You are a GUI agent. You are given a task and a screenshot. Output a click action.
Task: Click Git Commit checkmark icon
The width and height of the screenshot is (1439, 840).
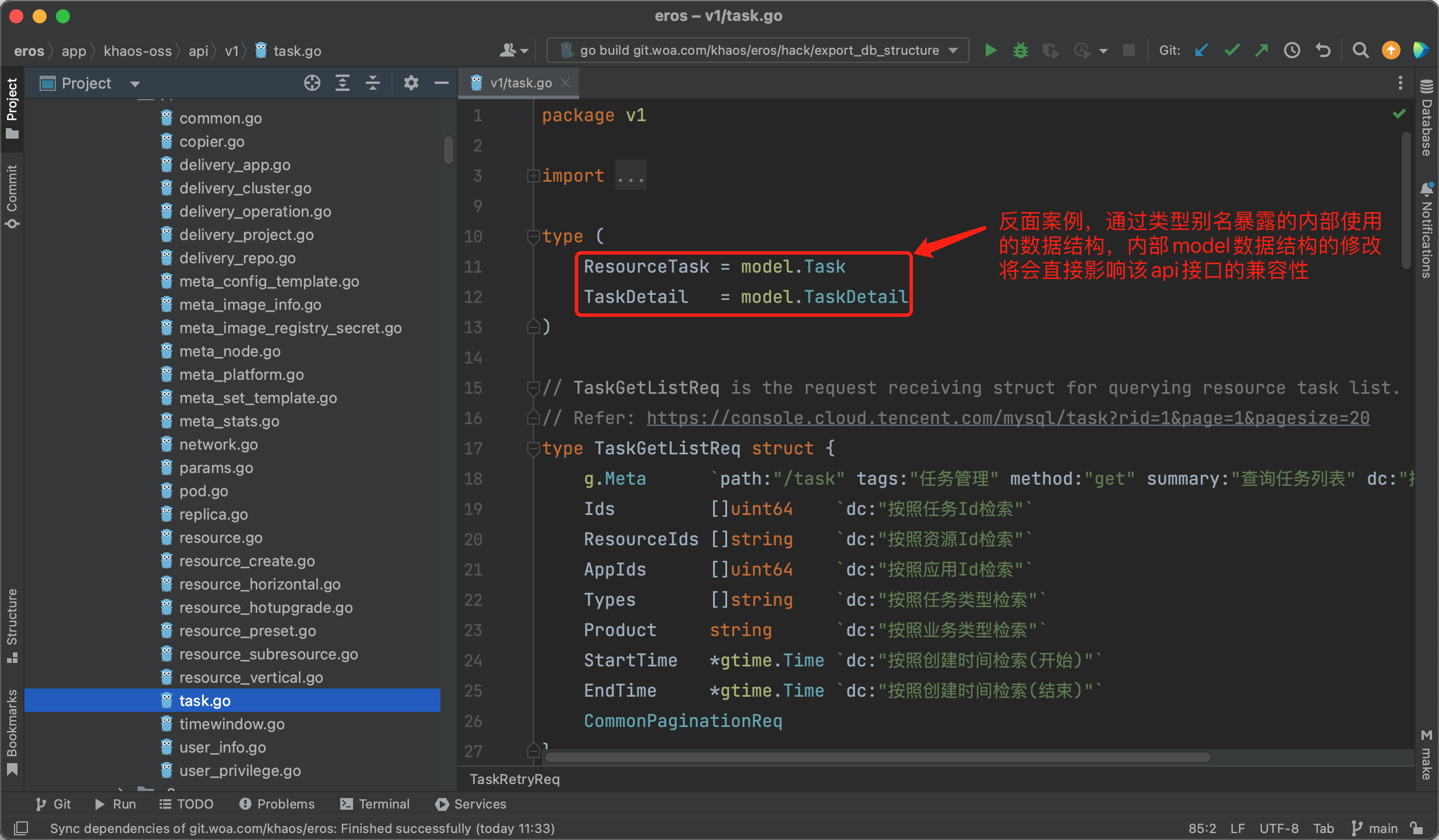point(1231,51)
